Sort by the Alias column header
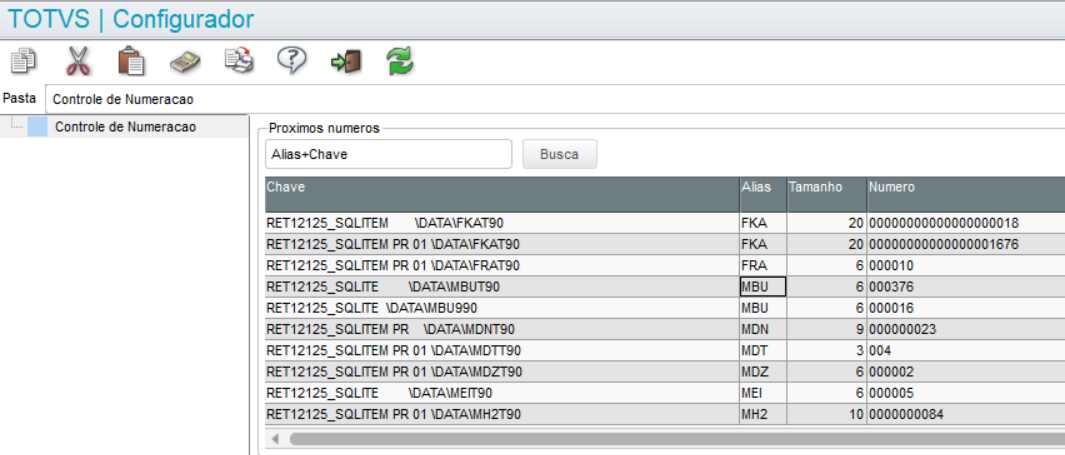The width and height of the screenshot is (1065, 455). [763, 194]
